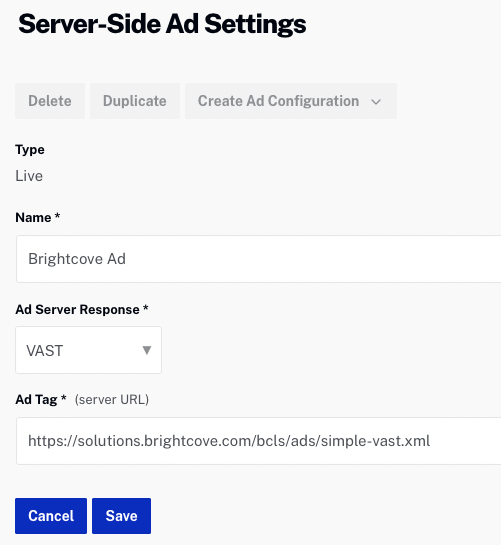Image resolution: width=501 pixels, height=545 pixels.
Task: Focus the Name field containing Brightcove Ad
Action: pos(258,259)
